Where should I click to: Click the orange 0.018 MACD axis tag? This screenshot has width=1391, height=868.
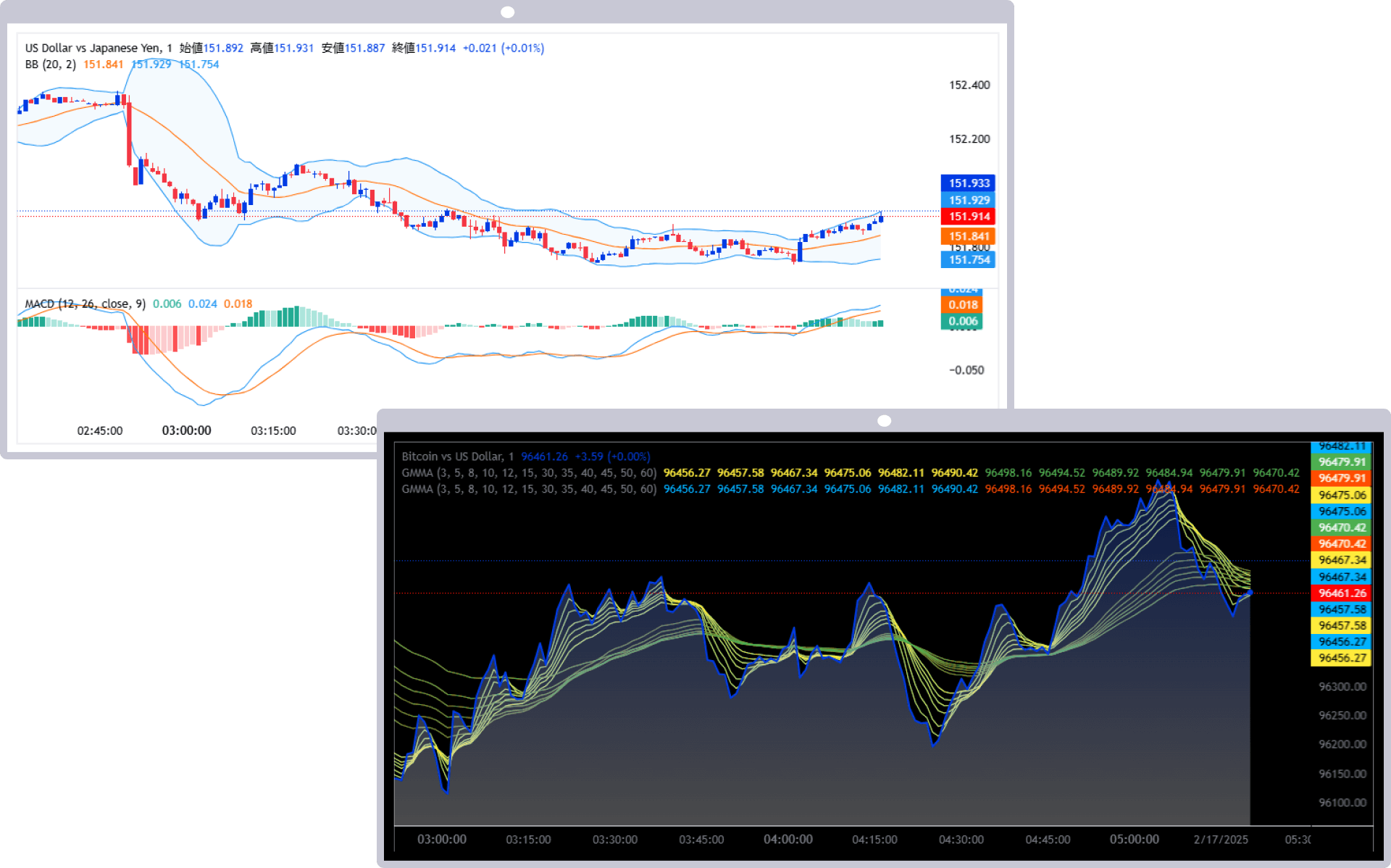pyautogui.click(x=962, y=305)
